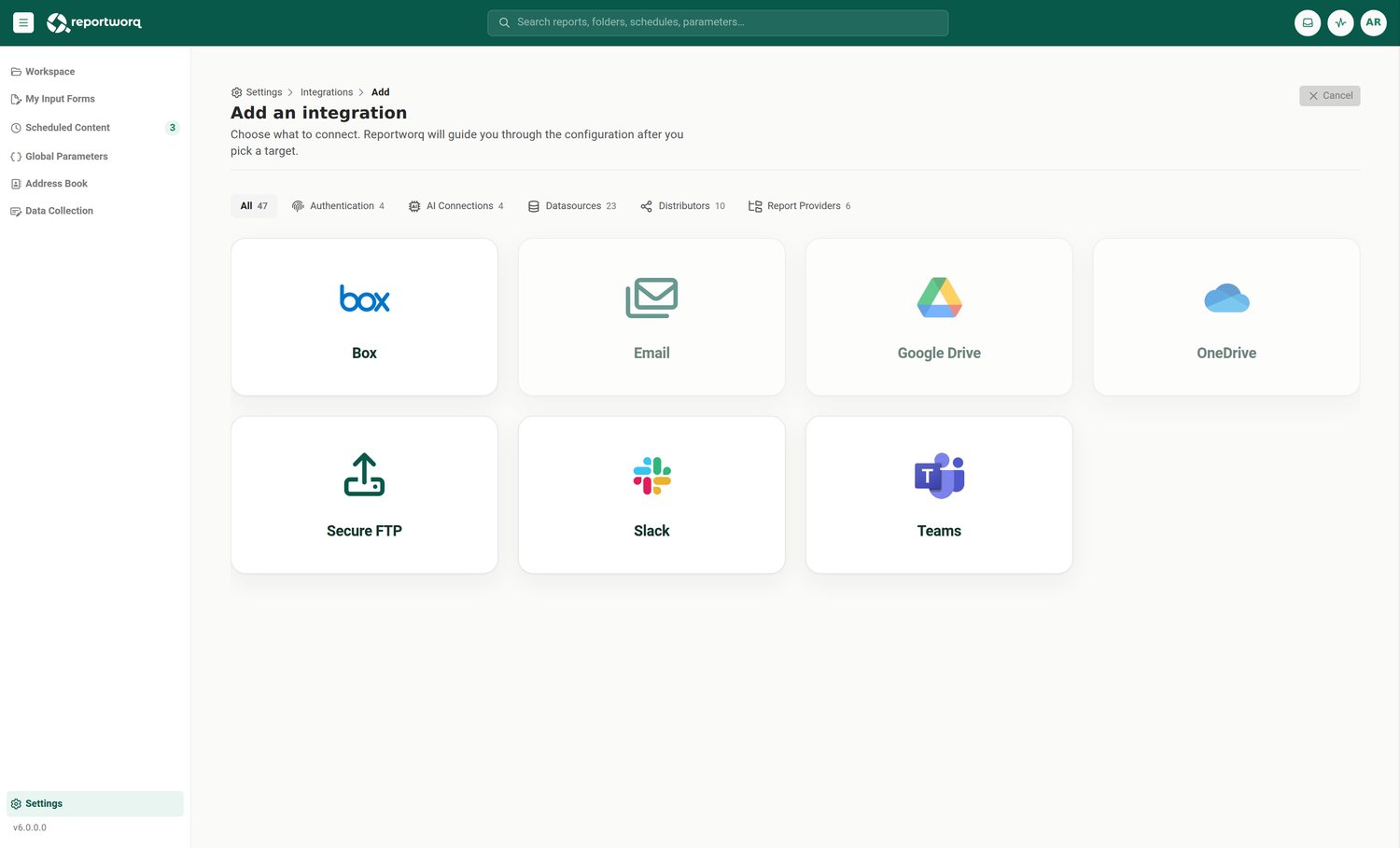Select the Box card label

(x=364, y=354)
